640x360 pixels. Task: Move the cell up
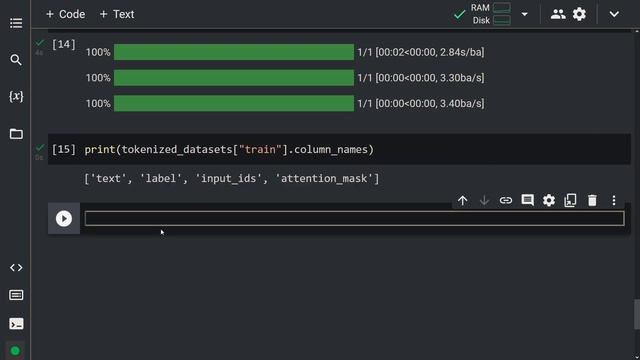(462, 200)
